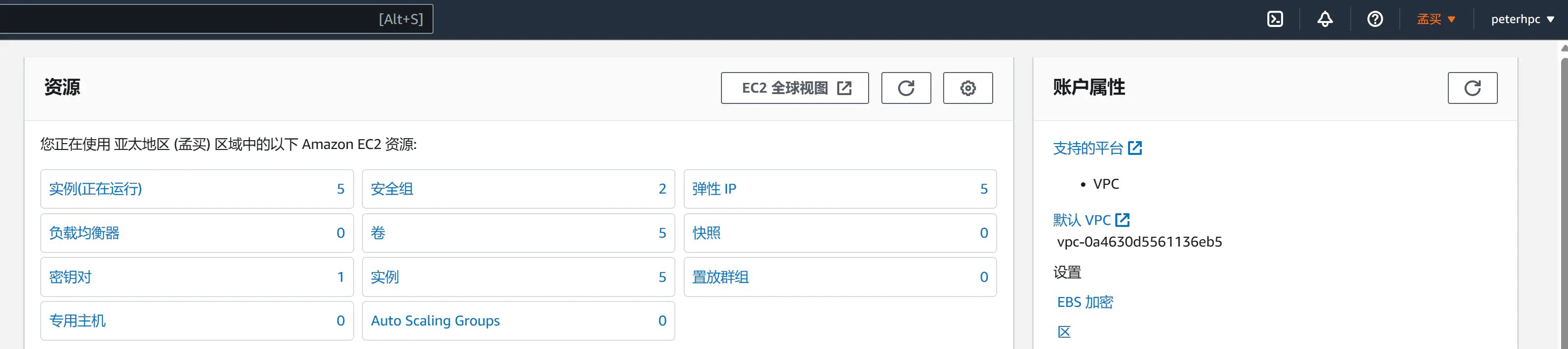The image size is (1568, 349).
Task: Click the help question mark icon
Action: 1374,20
